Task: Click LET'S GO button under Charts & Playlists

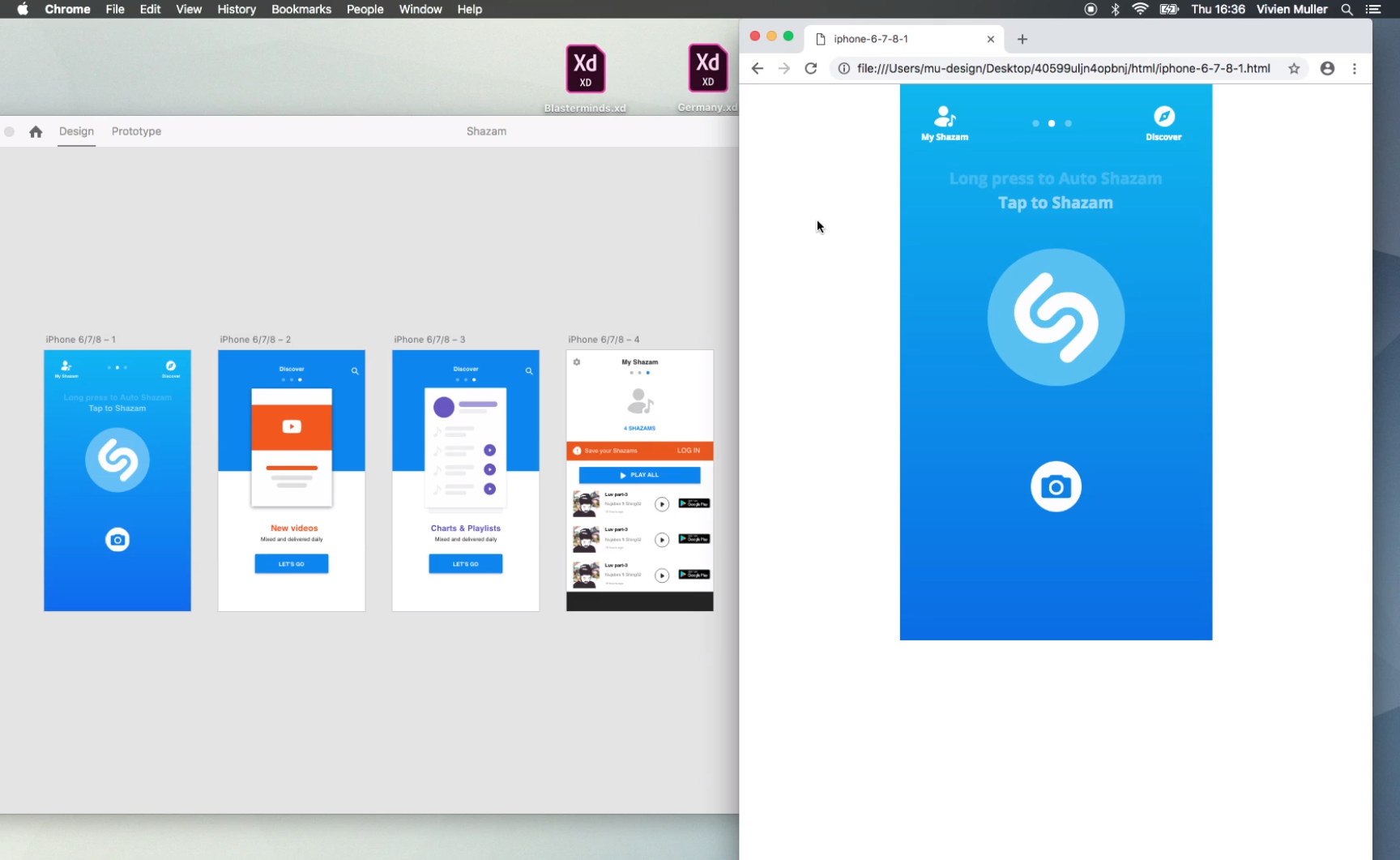Action: 466,563
